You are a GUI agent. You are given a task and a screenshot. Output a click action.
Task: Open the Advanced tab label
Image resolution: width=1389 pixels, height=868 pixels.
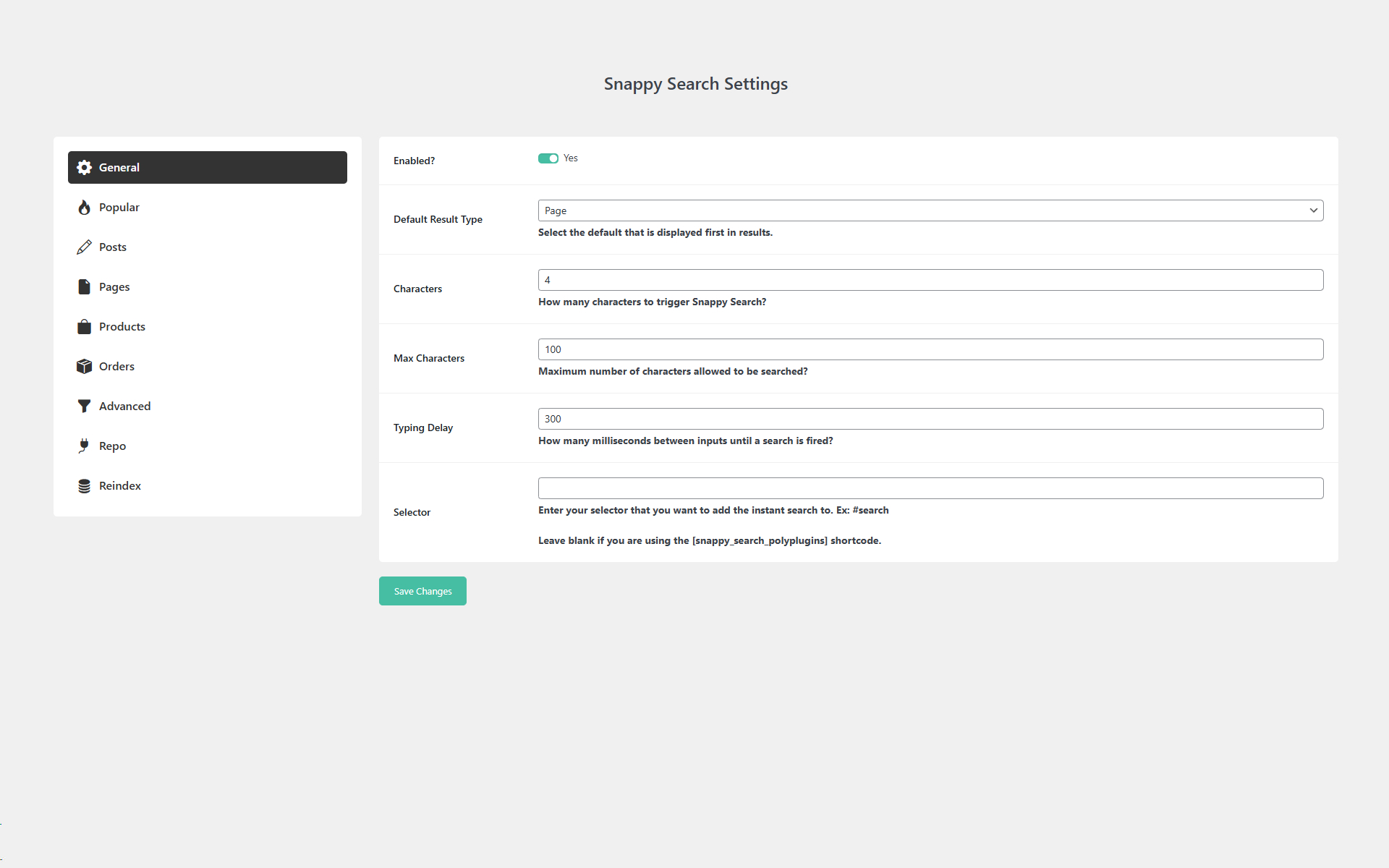click(124, 406)
